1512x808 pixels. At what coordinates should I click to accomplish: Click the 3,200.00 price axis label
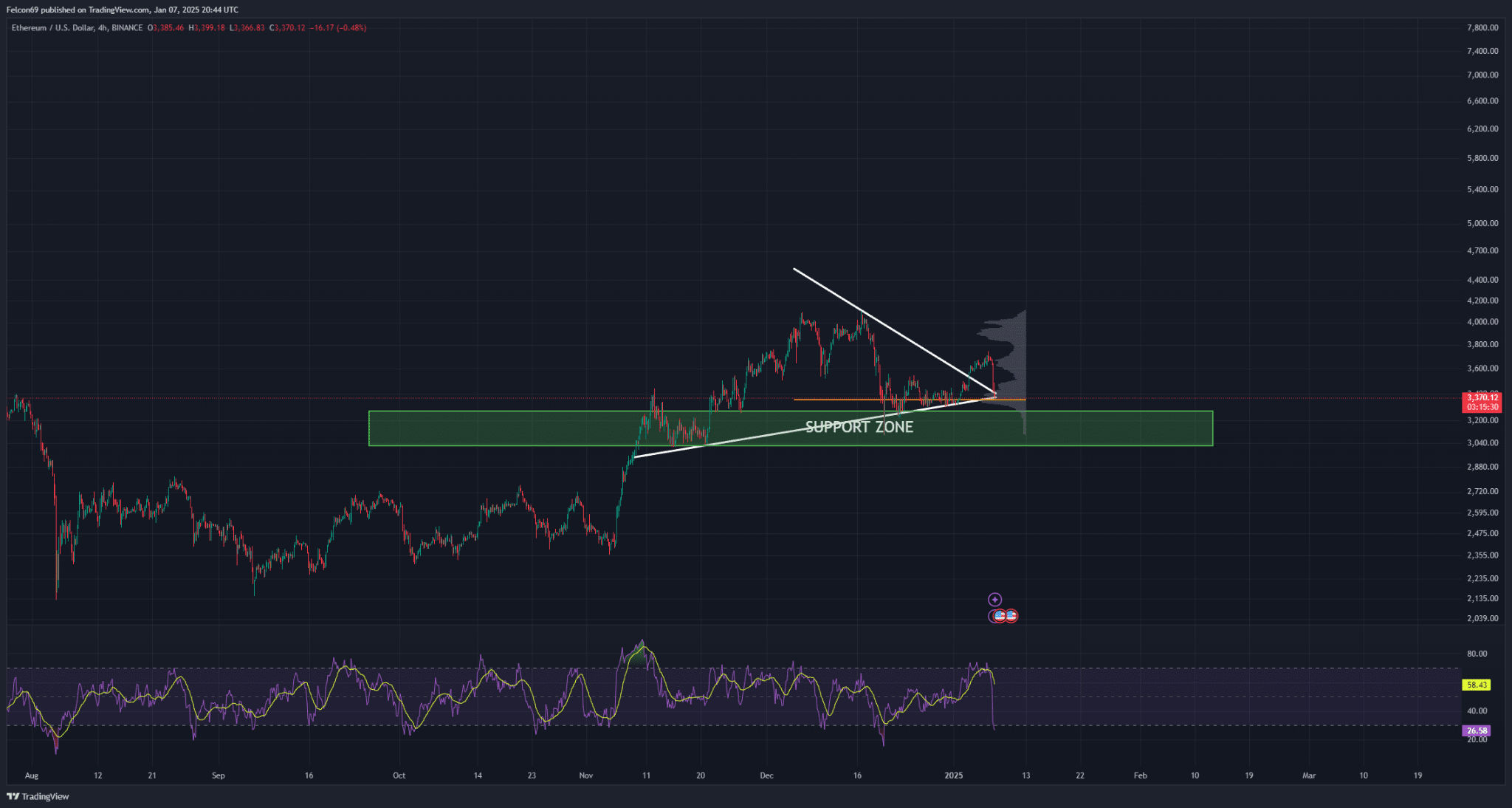(1482, 420)
